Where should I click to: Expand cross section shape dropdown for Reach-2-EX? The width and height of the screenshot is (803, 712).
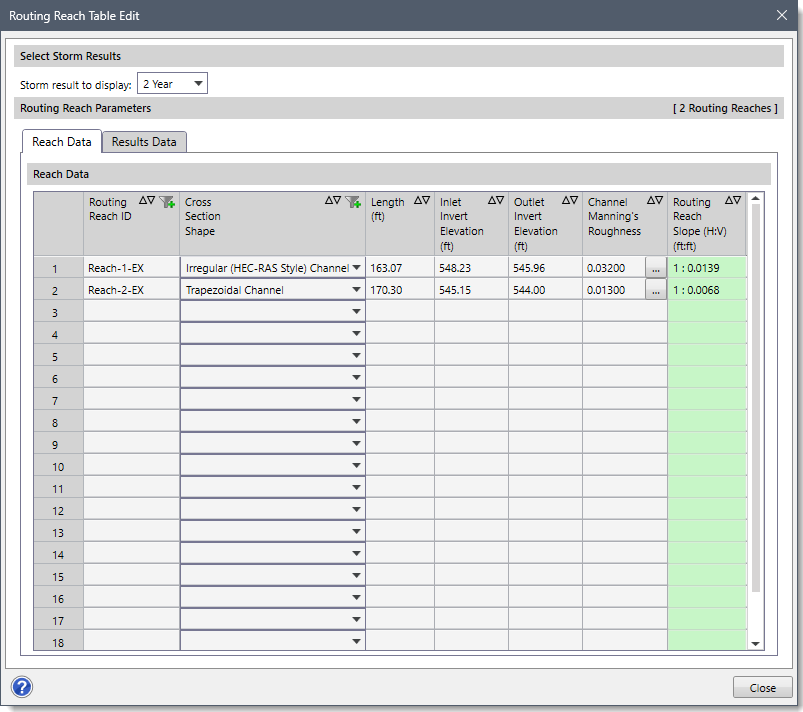356,289
